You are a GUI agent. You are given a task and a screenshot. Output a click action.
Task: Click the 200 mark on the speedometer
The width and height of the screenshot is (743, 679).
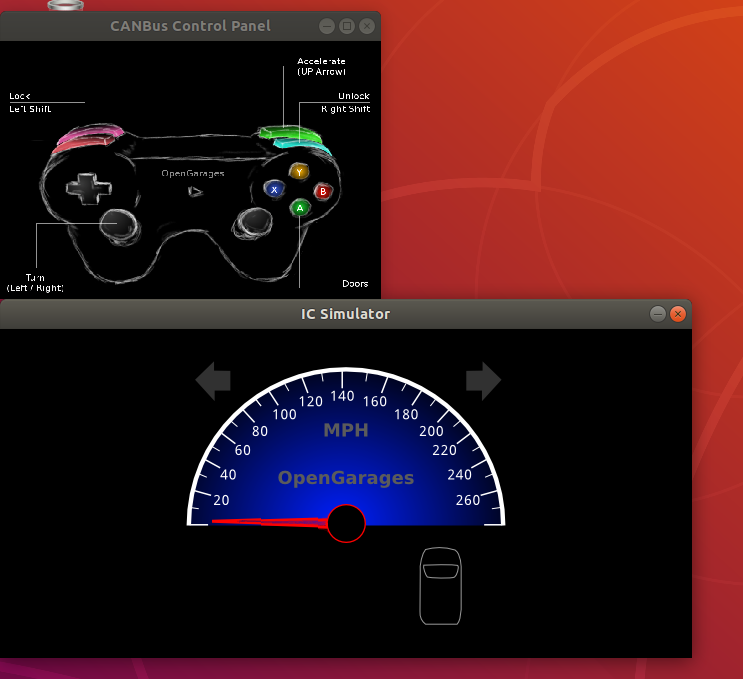(431, 431)
